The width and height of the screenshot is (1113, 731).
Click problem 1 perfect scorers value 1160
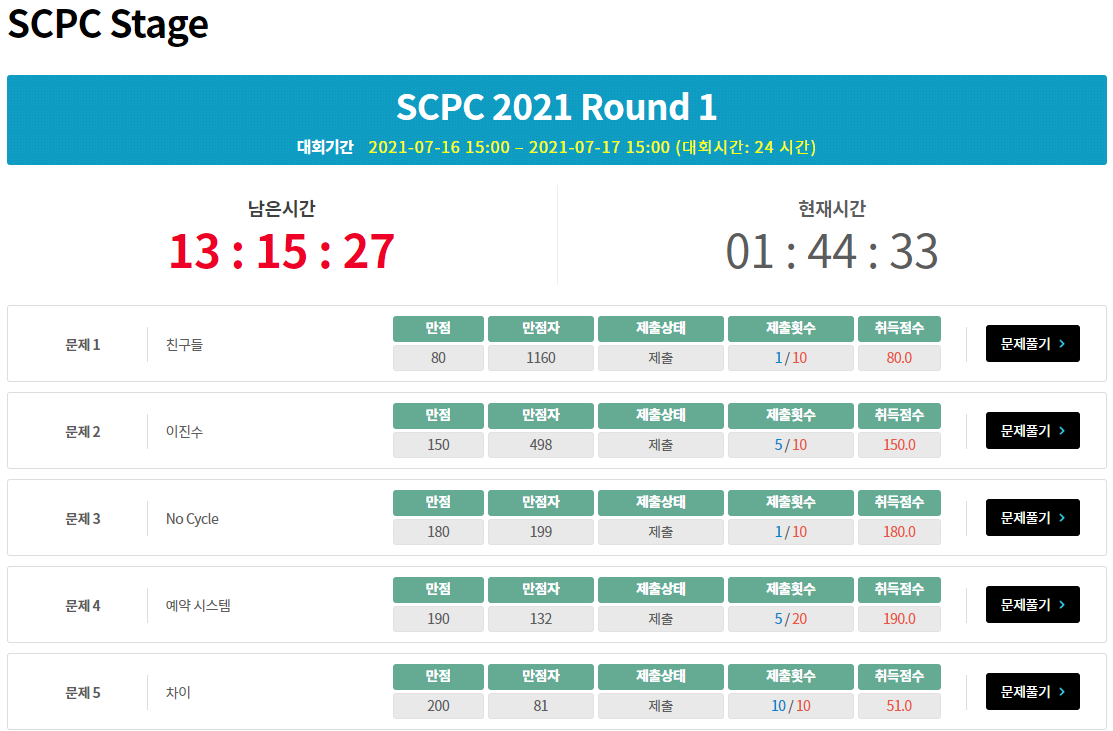(541, 358)
